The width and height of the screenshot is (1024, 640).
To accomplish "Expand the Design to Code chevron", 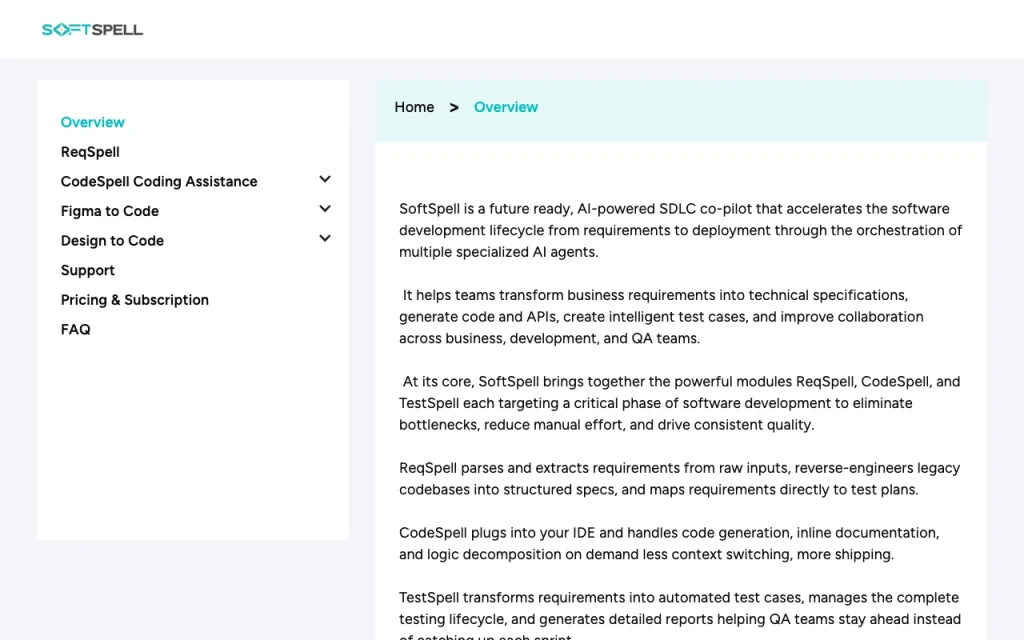I will pyautogui.click(x=325, y=238).
